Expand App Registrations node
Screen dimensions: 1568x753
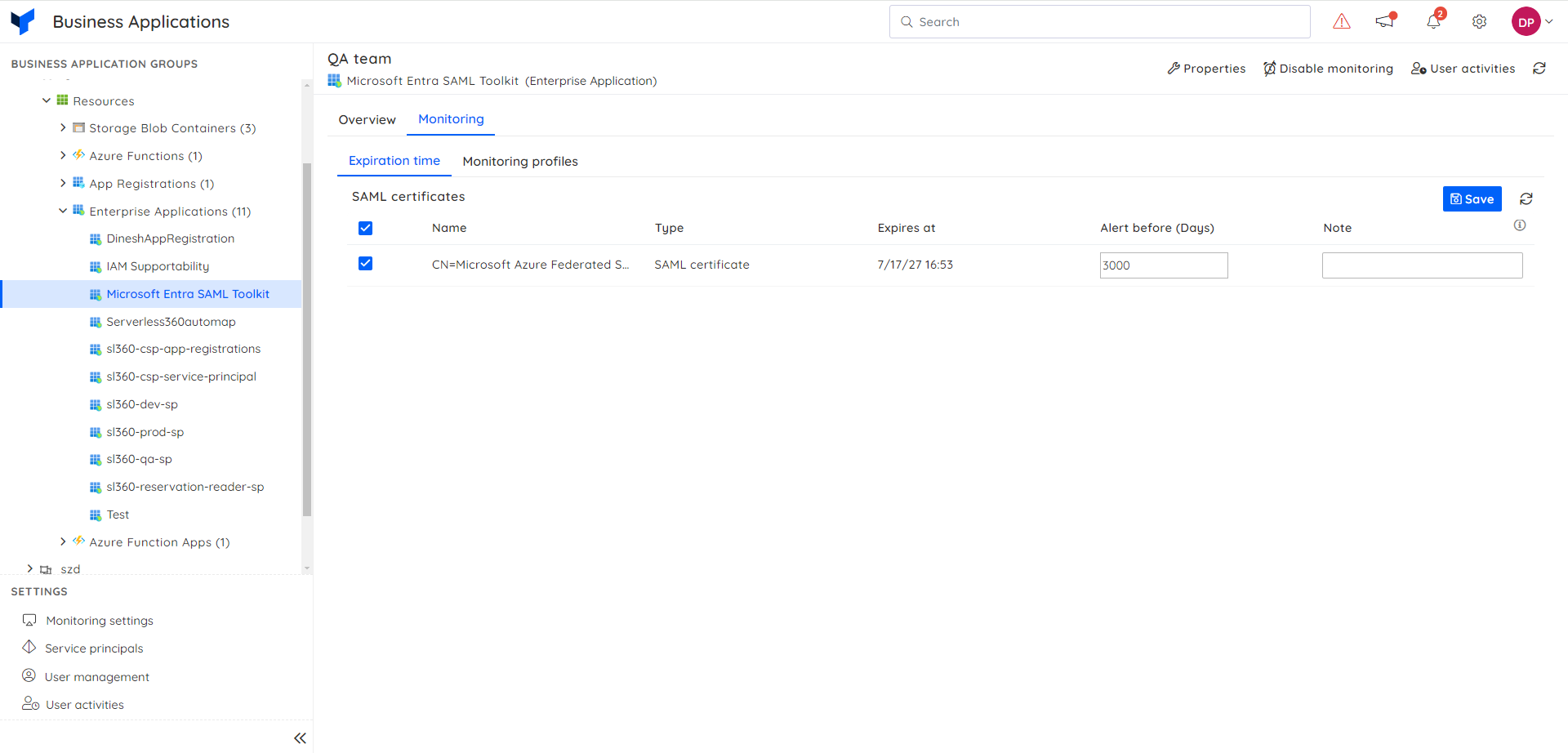coord(63,183)
